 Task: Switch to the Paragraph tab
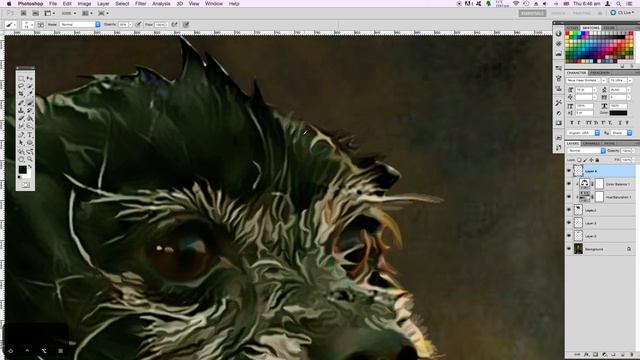[x=600, y=73]
